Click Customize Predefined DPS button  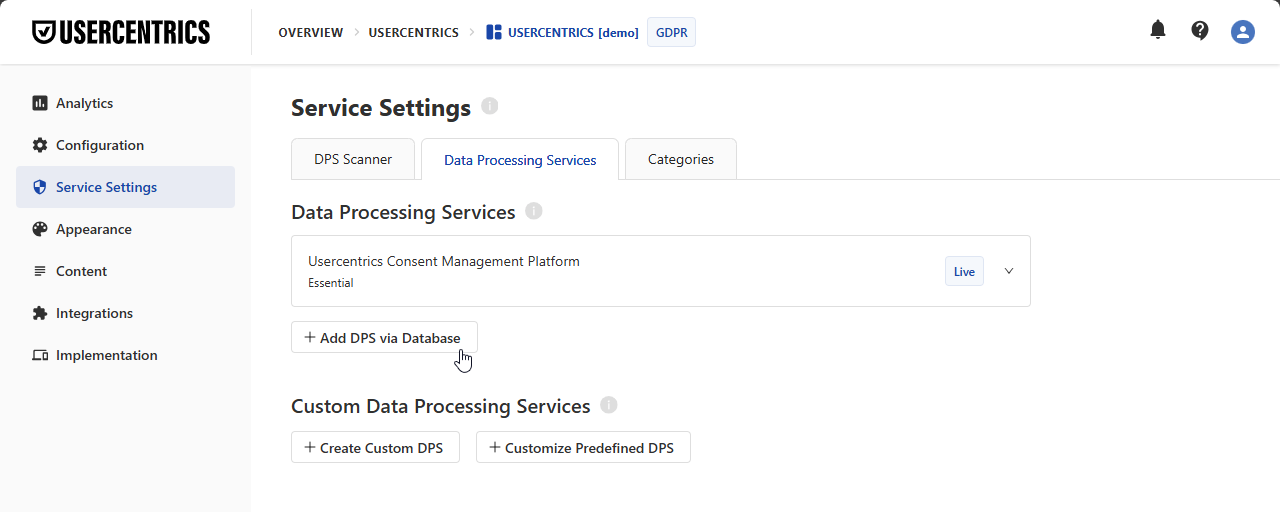[583, 447]
